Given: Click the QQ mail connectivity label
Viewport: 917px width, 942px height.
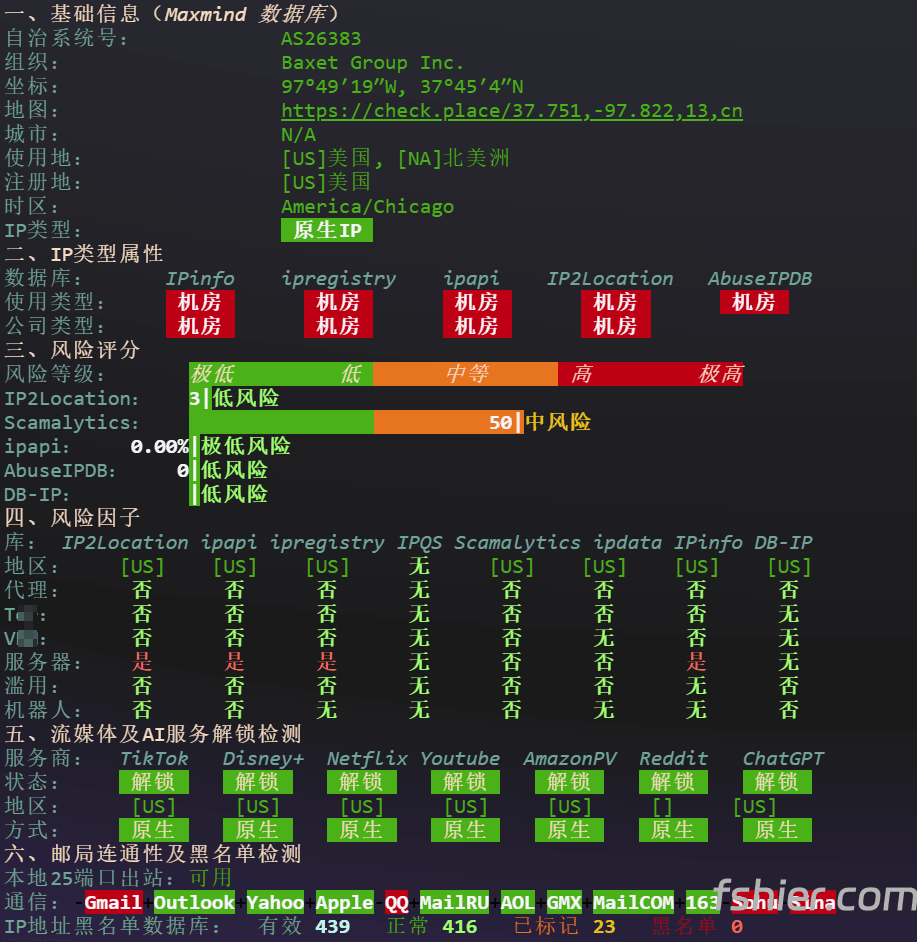Looking at the screenshot, I should 397,902.
